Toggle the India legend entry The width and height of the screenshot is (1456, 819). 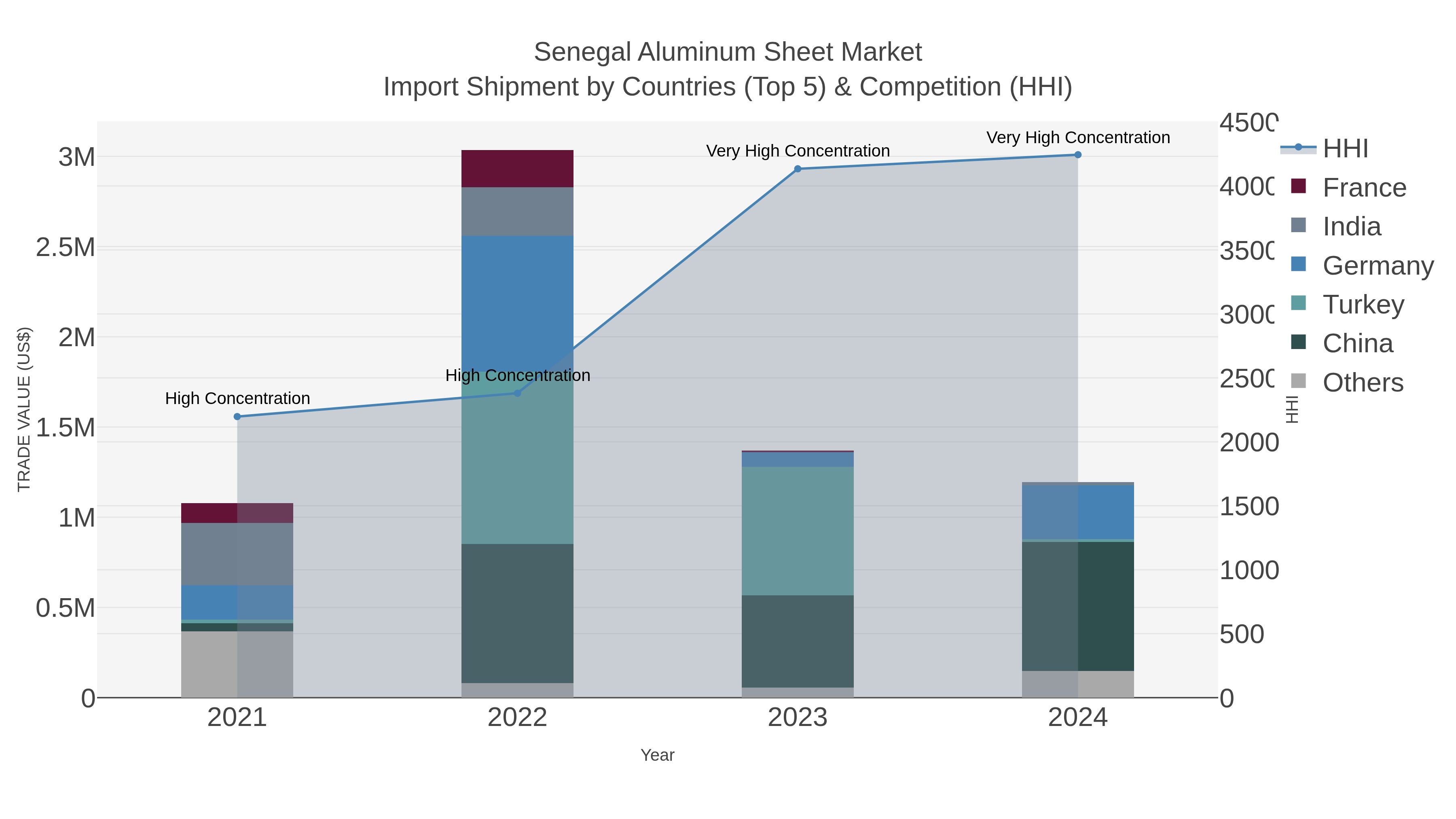pos(1336,226)
